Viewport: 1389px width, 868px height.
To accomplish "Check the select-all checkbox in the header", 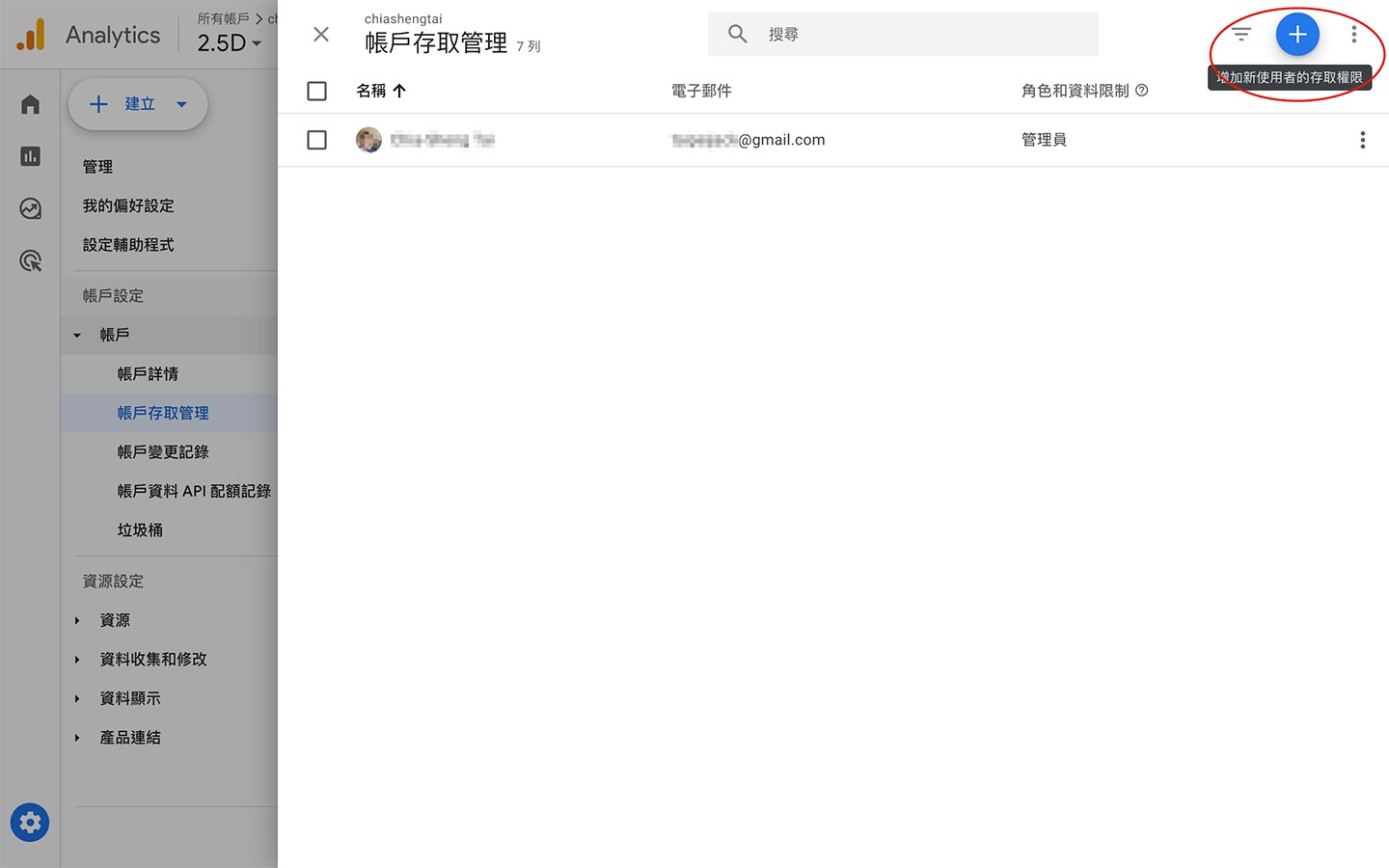I will tap(316, 90).
